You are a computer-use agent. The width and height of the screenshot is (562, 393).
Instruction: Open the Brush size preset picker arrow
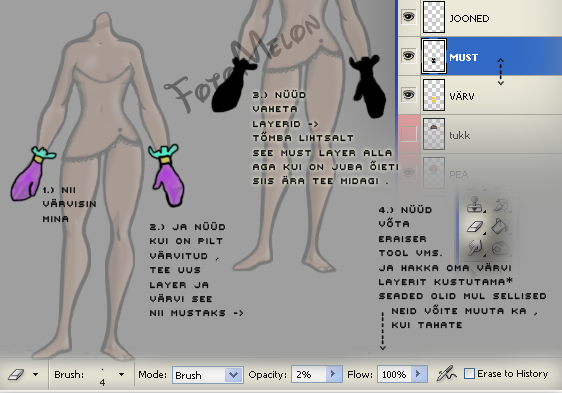pyautogui.click(x=122, y=375)
